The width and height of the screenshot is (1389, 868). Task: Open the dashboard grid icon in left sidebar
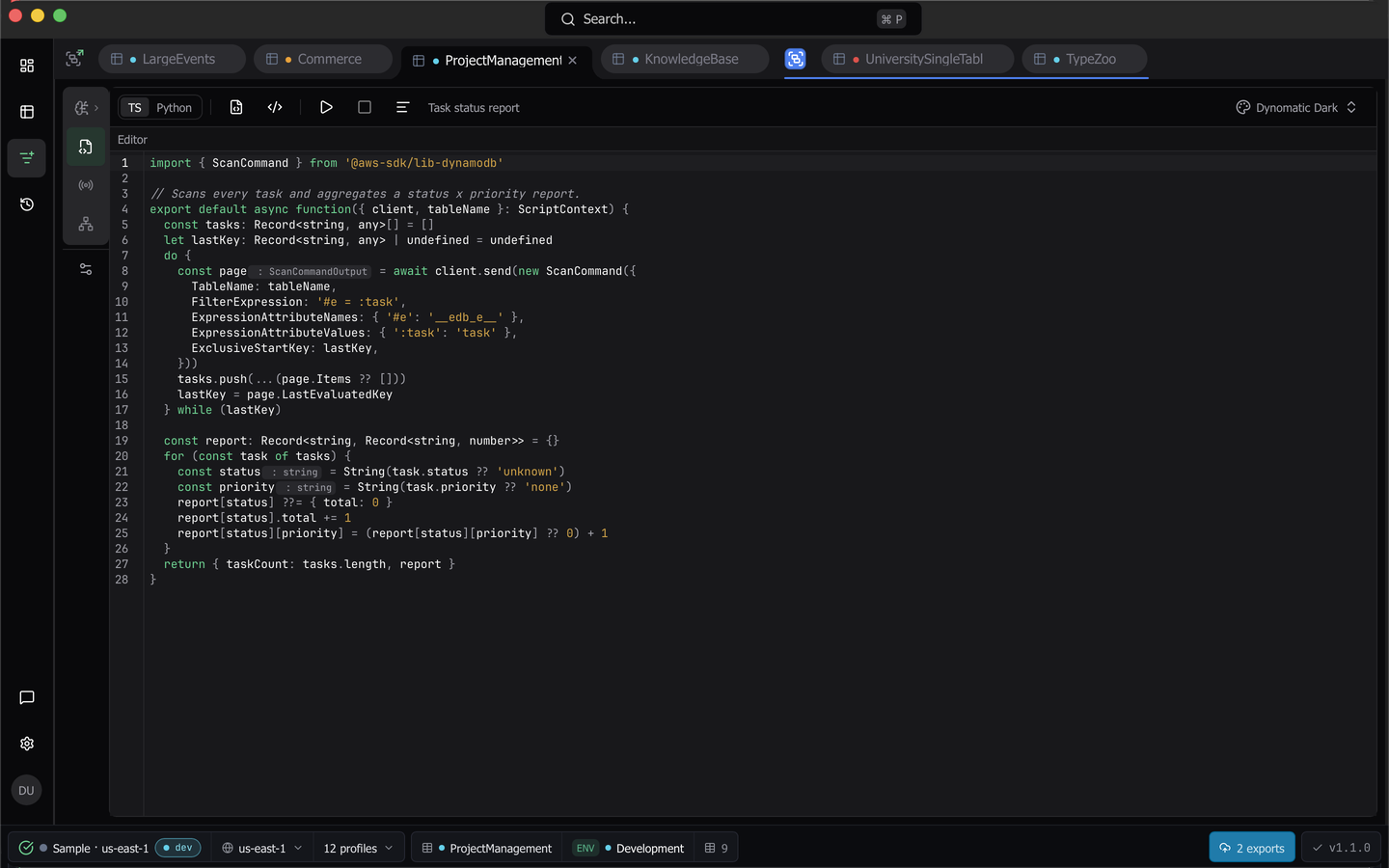pyautogui.click(x=27, y=66)
